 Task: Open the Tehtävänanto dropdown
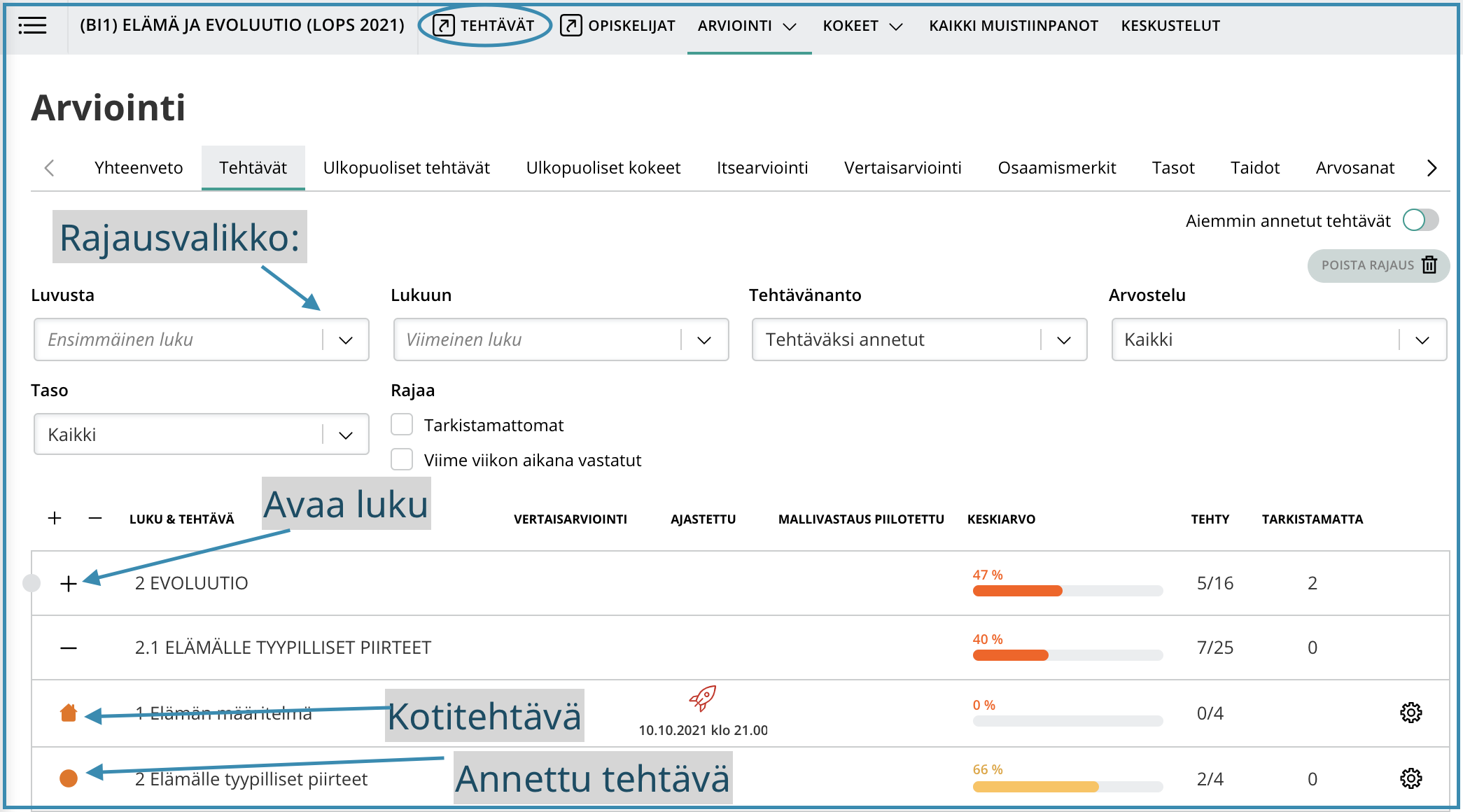919,339
